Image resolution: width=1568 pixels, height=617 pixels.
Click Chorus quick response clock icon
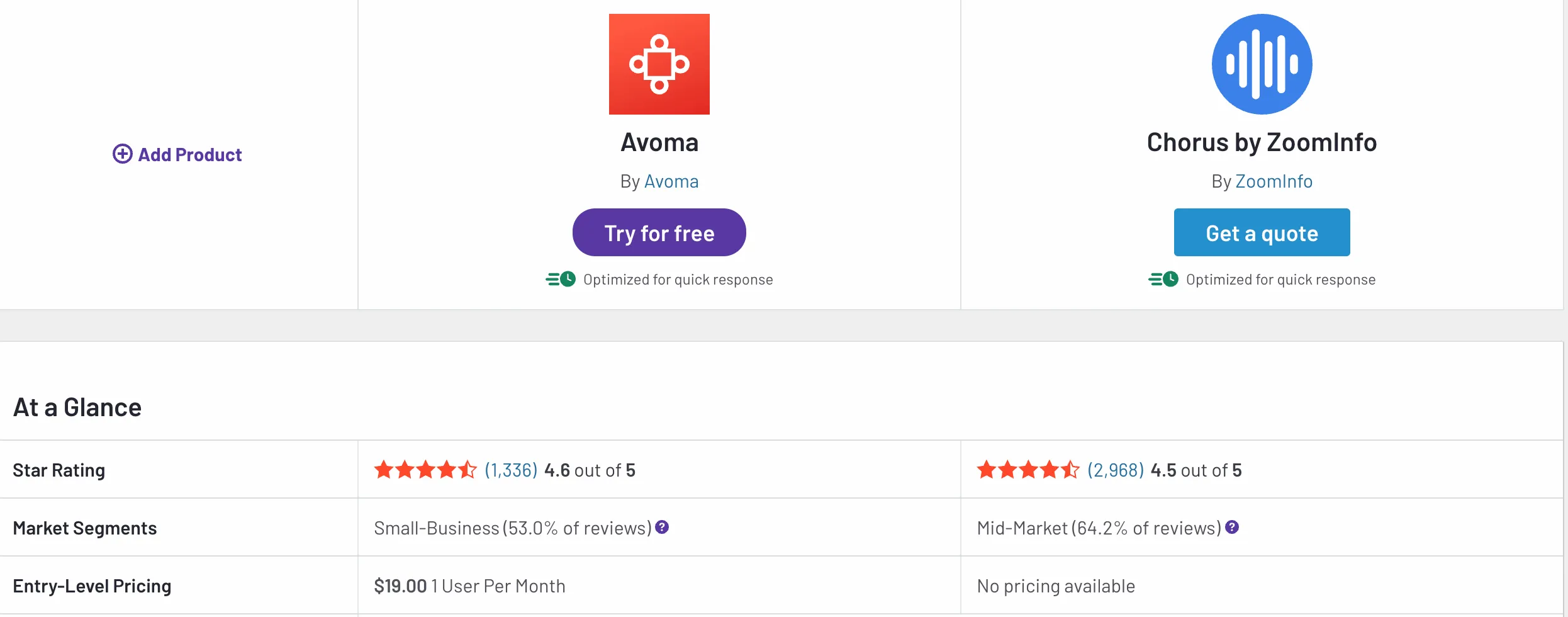(x=1163, y=279)
